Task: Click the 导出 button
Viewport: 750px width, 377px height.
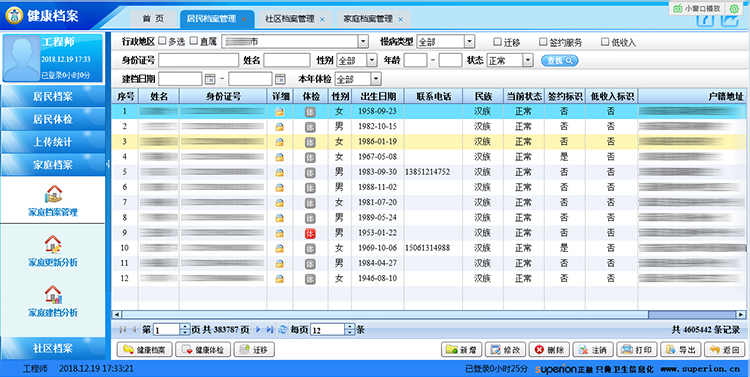Action: (680, 350)
